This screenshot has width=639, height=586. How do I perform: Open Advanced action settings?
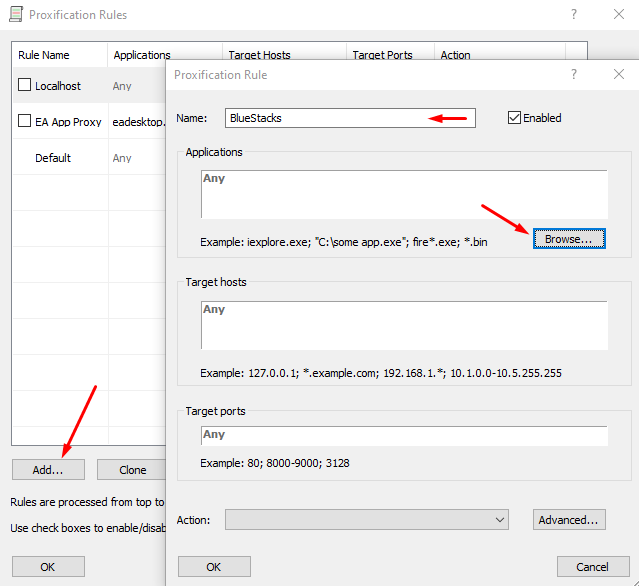coord(569,520)
